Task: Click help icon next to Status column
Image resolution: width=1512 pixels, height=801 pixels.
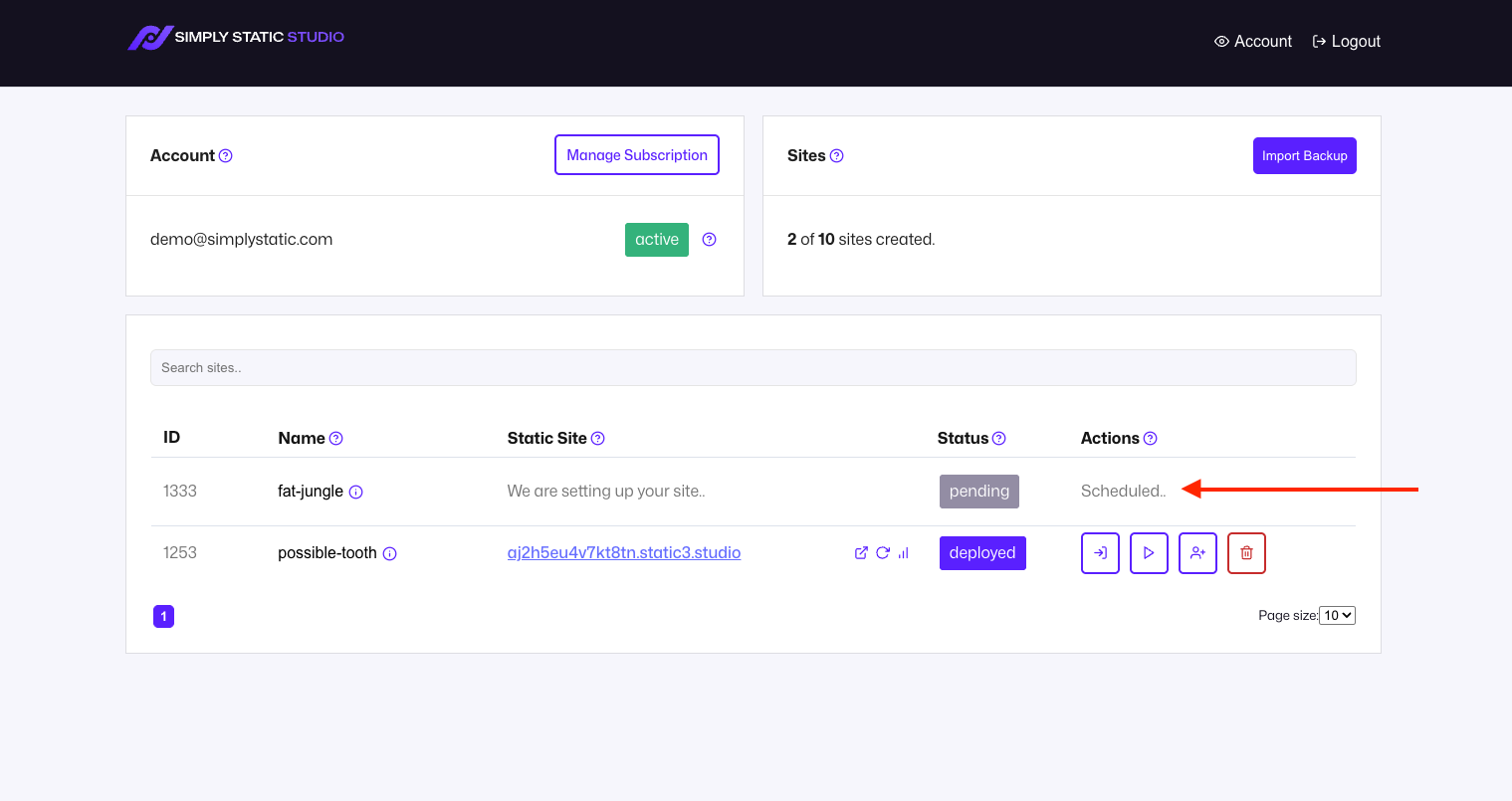Action: [x=999, y=439]
